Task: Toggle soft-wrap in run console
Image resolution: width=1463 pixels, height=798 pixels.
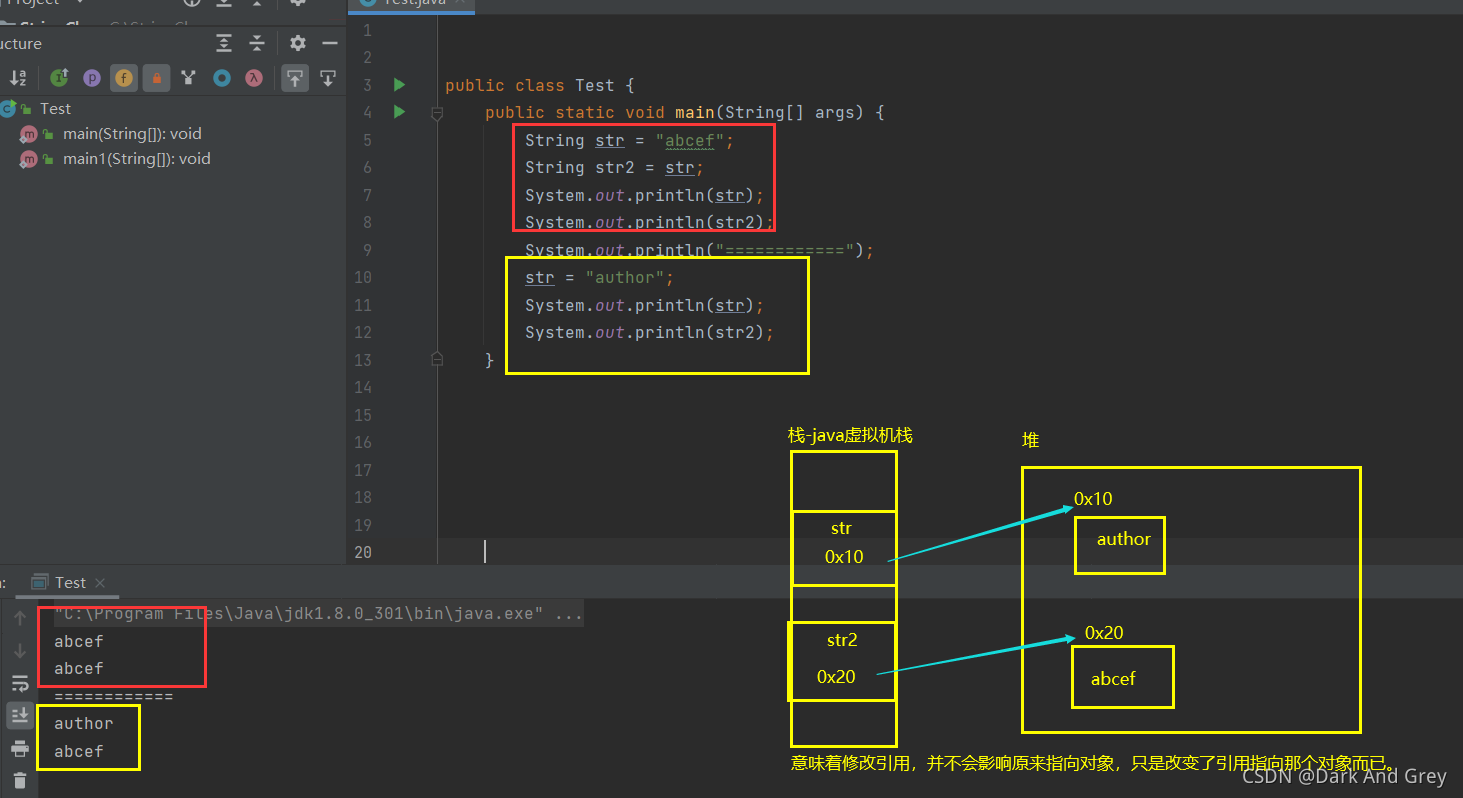Action: [x=20, y=683]
